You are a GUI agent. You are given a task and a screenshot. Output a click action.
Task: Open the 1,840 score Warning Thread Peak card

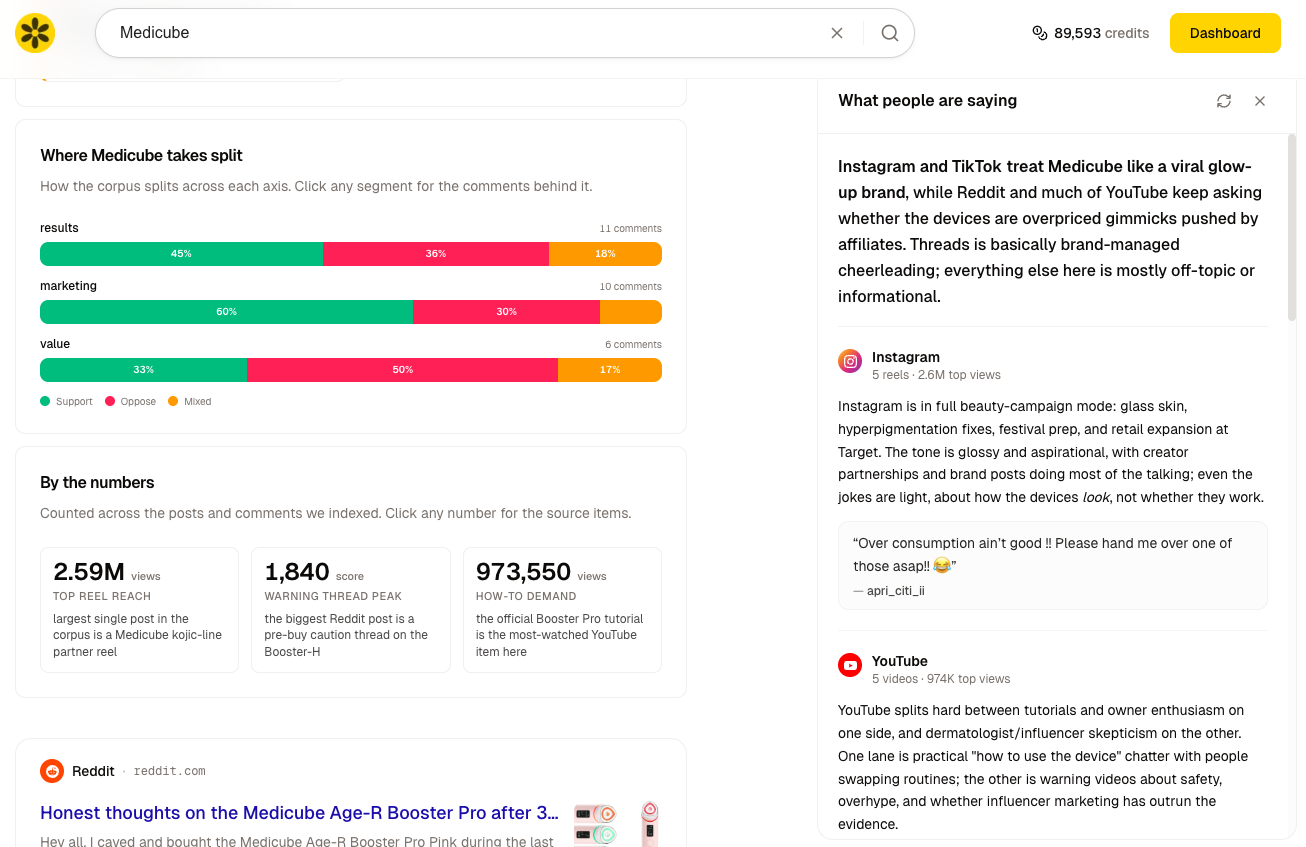[351, 610]
